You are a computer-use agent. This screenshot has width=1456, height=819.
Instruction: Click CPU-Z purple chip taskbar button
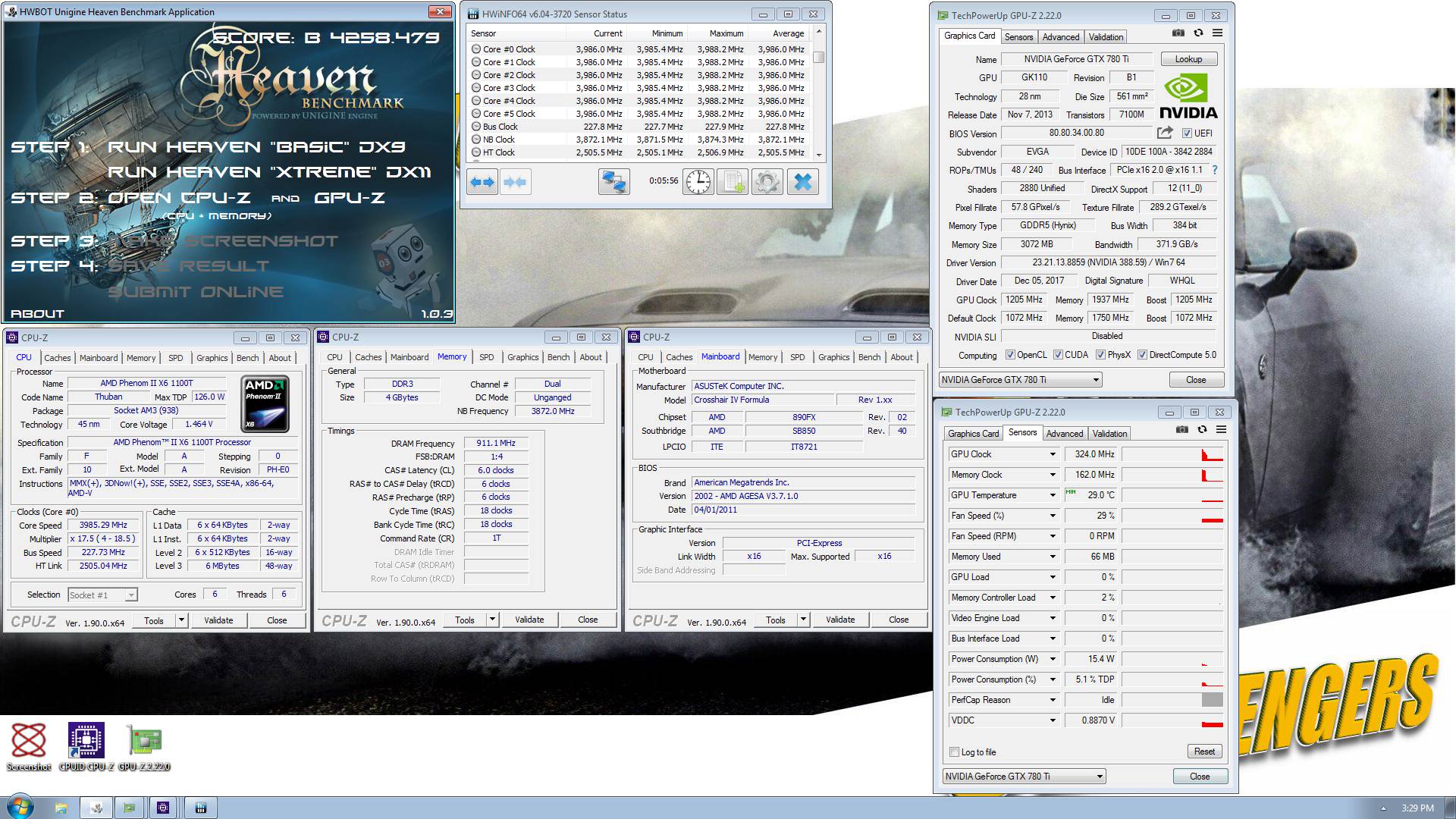tap(163, 808)
